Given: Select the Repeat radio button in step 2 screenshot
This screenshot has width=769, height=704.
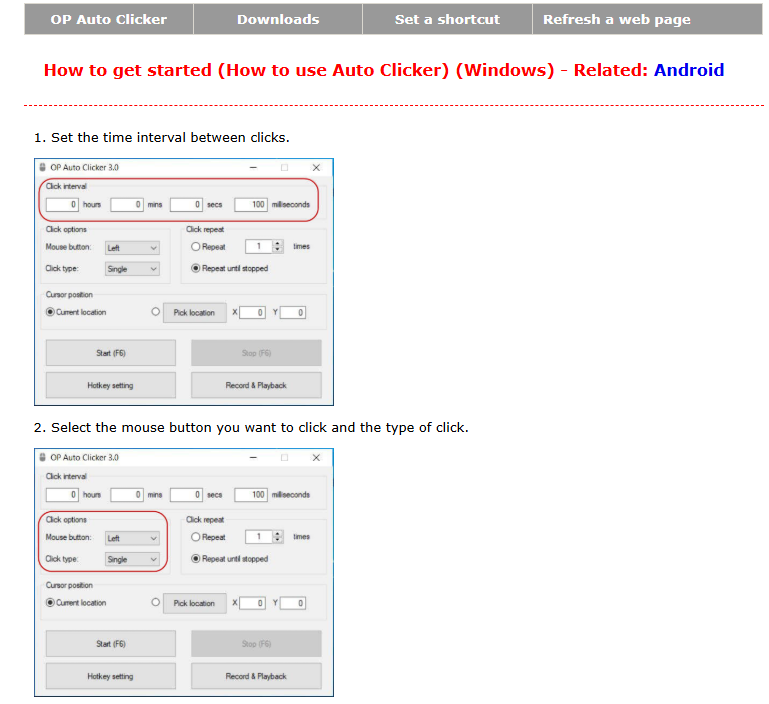Looking at the screenshot, I should [196, 537].
